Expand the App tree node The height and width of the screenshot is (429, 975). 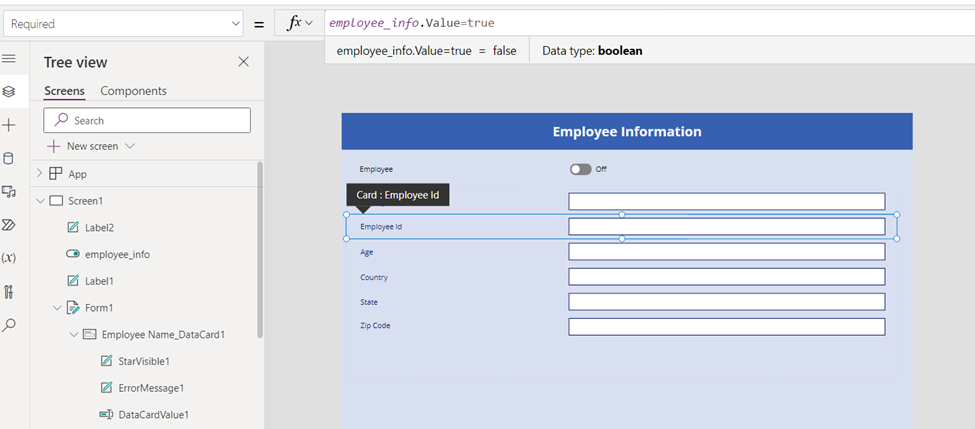tap(40, 173)
